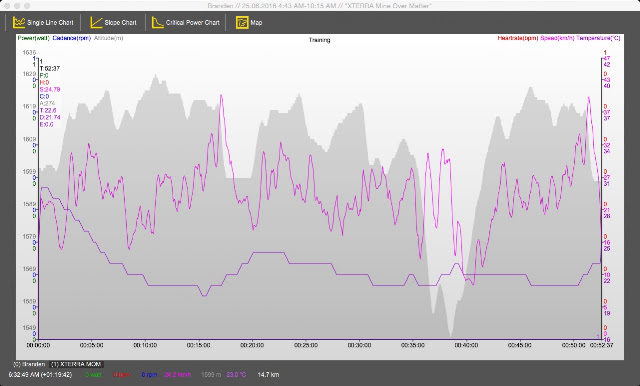Click the '1549' altitude axis label

[x=29, y=328]
